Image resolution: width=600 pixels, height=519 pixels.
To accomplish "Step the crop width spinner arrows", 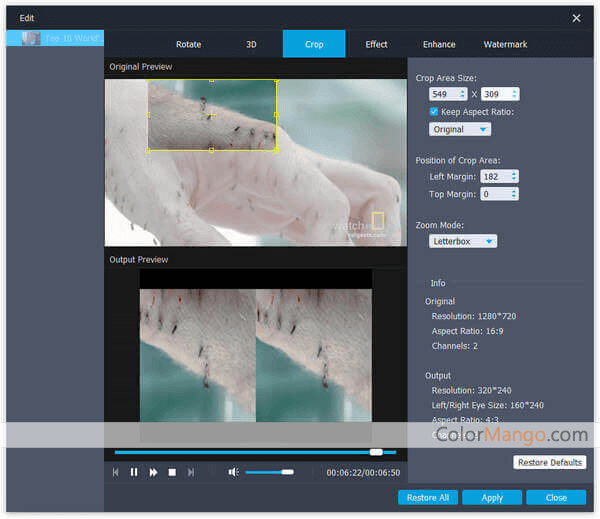I will pyautogui.click(x=463, y=94).
